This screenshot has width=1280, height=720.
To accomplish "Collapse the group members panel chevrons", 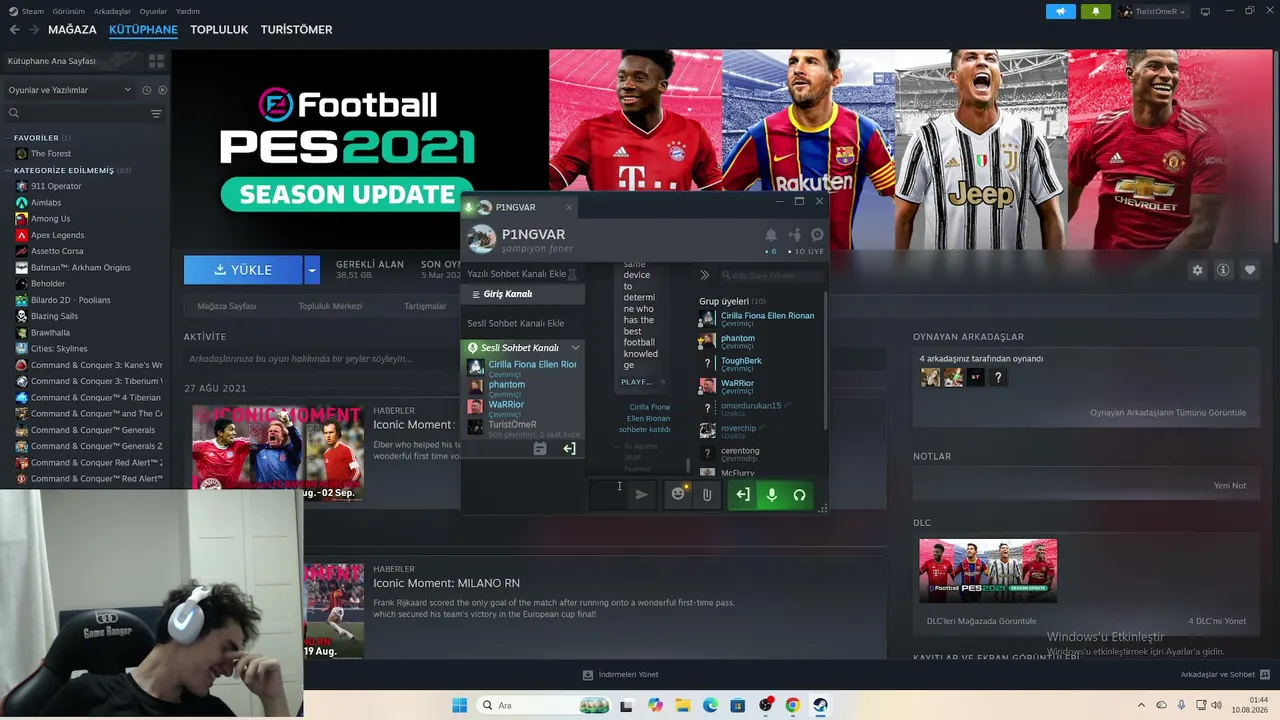I will coord(705,275).
